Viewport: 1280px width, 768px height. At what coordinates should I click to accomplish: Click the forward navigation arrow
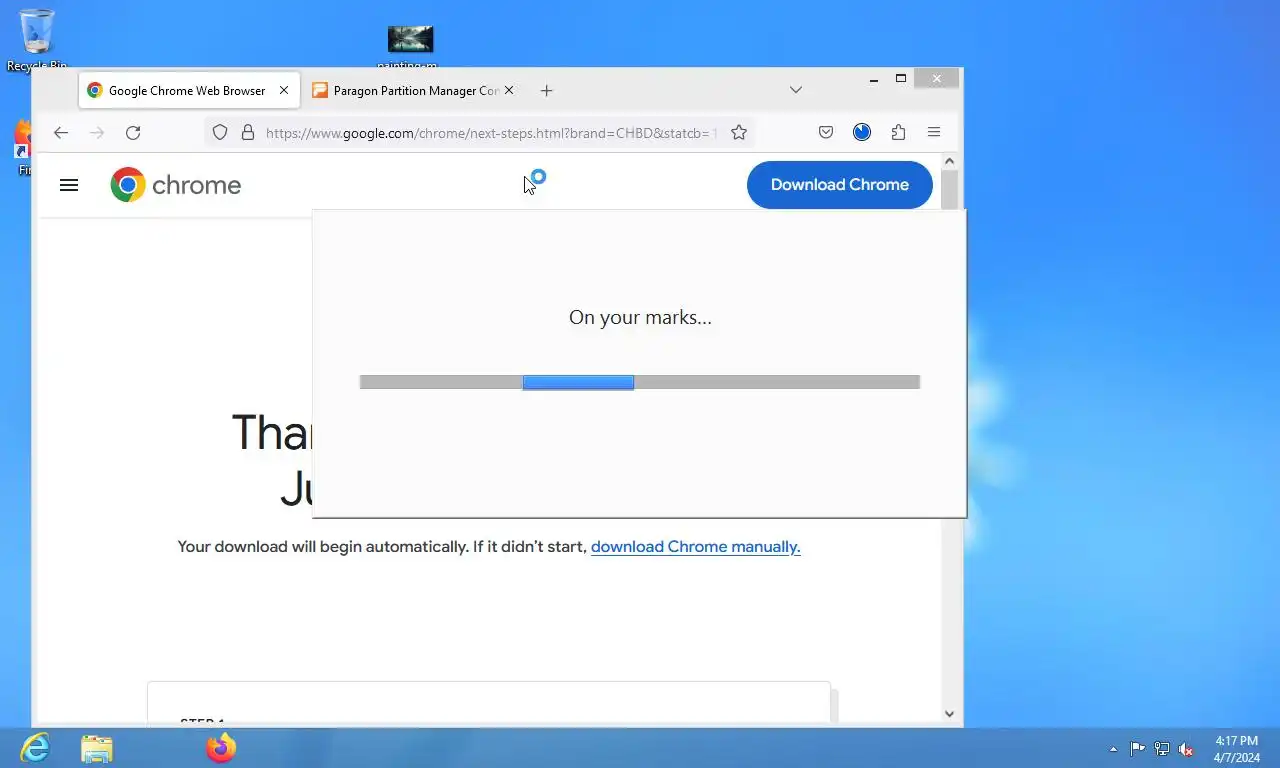point(97,132)
